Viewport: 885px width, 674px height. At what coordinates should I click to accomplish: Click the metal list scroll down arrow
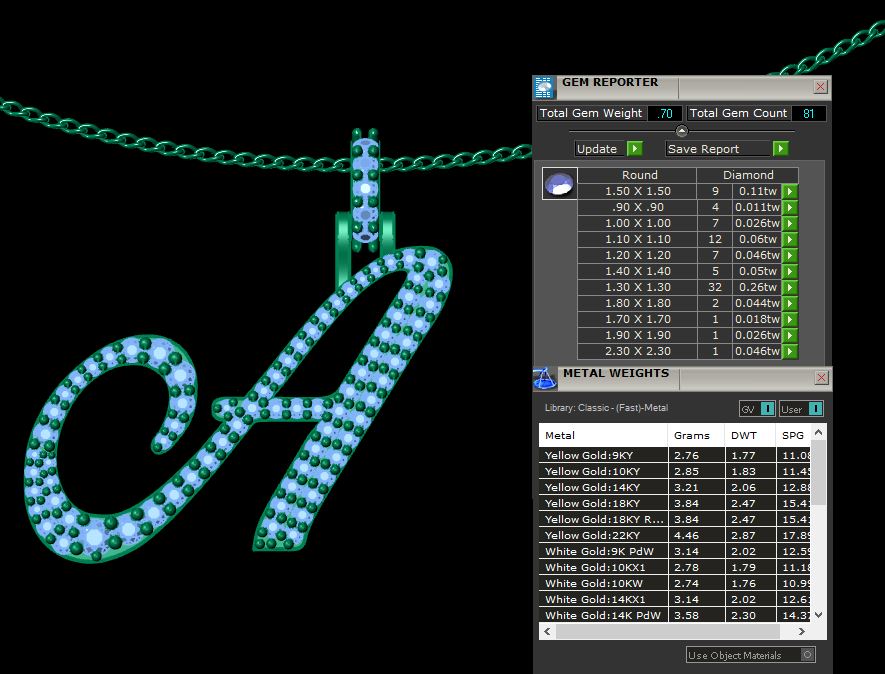coord(819,615)
